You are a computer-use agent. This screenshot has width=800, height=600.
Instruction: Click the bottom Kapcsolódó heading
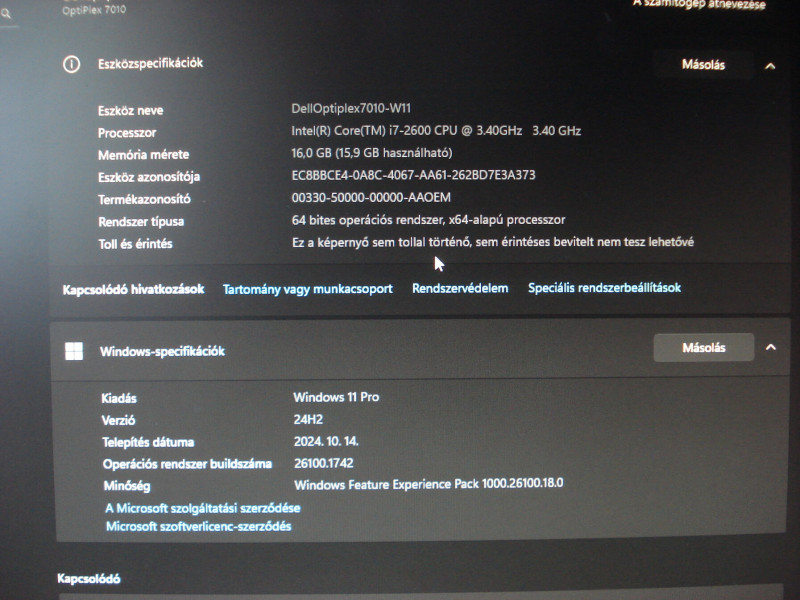89,579
